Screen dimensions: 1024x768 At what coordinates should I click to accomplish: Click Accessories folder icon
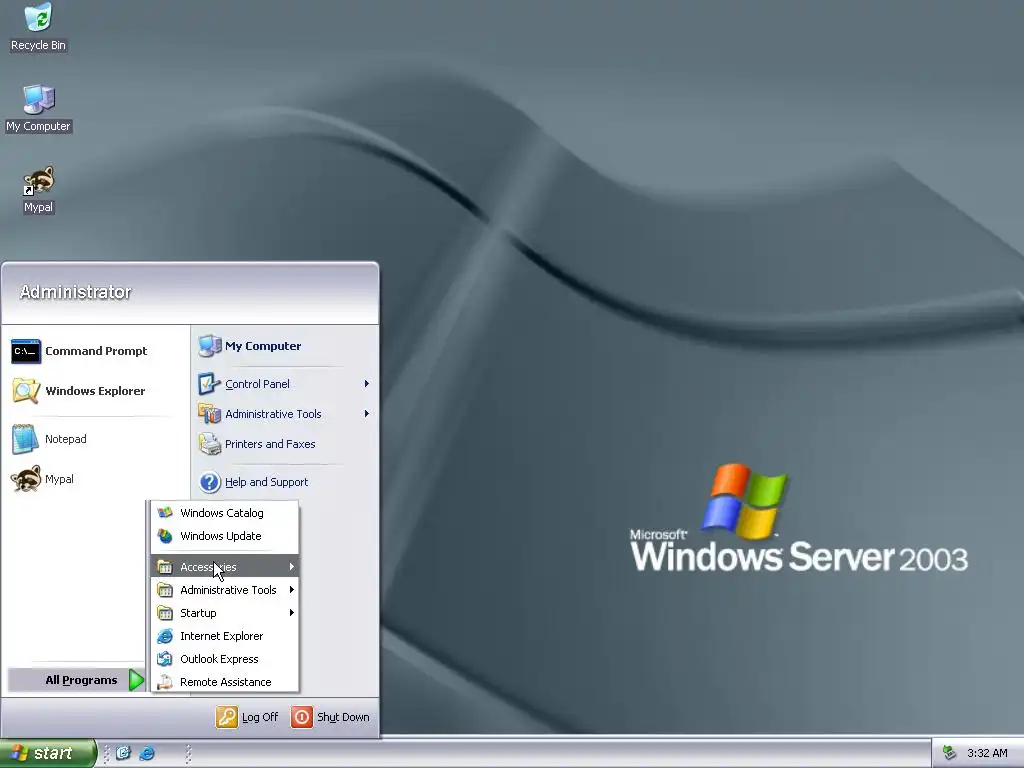point(165,567)
